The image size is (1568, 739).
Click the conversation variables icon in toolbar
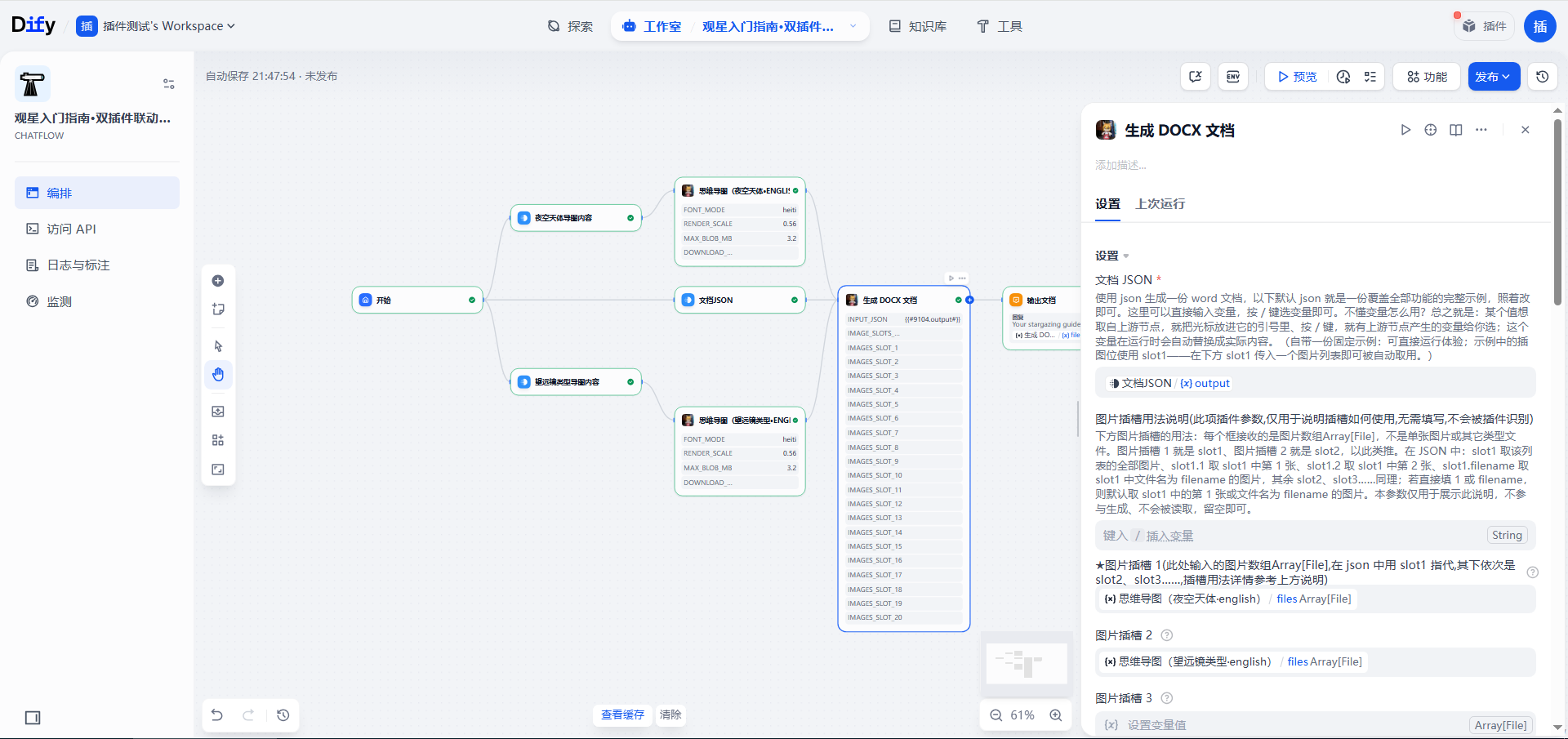1196,77
